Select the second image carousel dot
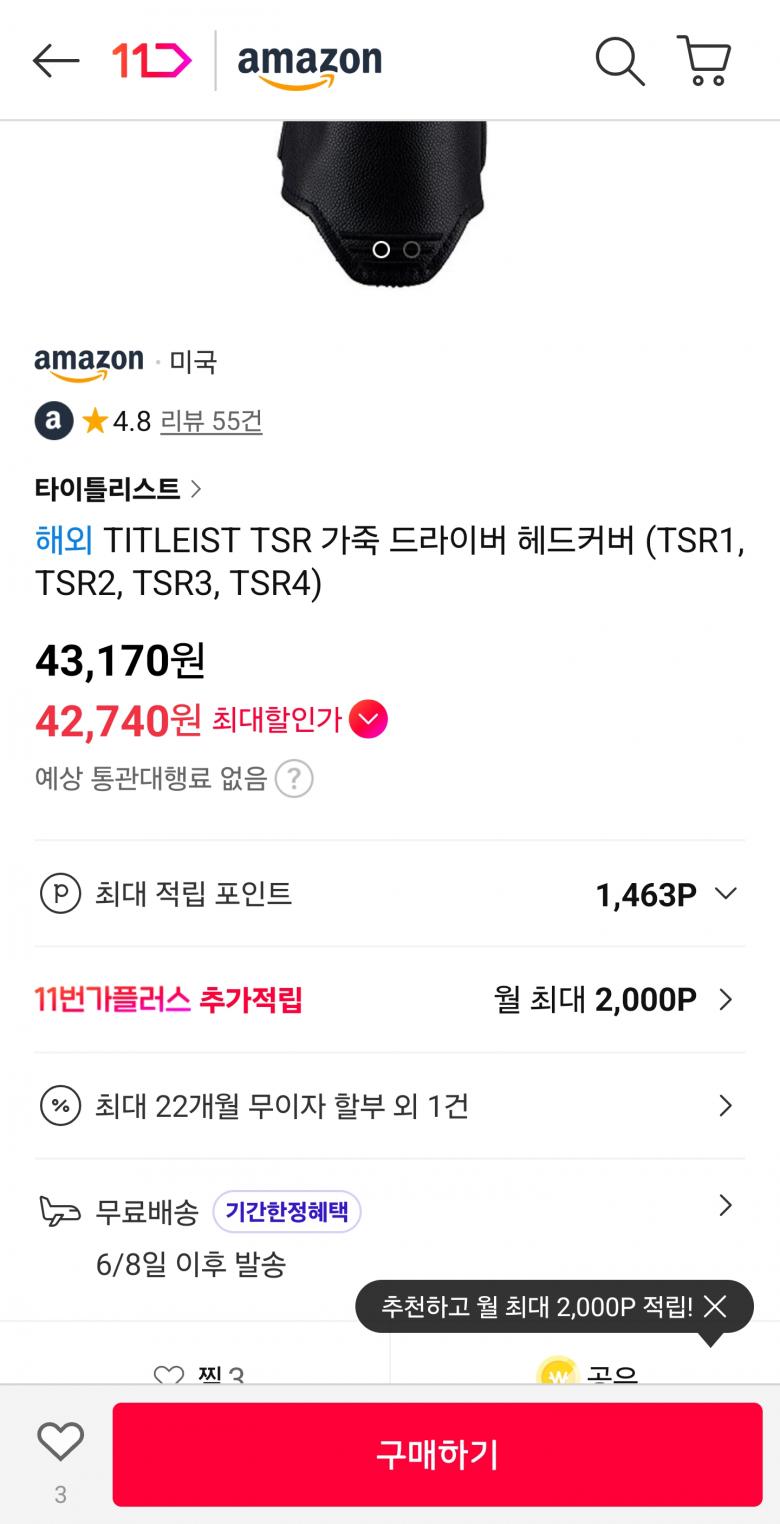The image size is (780, 1524). click(411, 249)
